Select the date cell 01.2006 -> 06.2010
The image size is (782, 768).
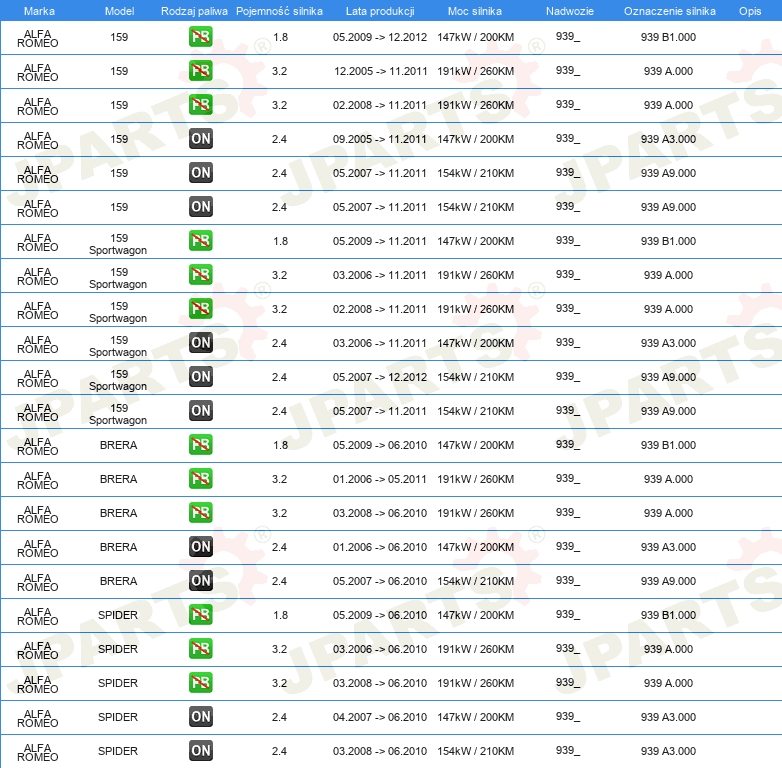pos(380,547)
